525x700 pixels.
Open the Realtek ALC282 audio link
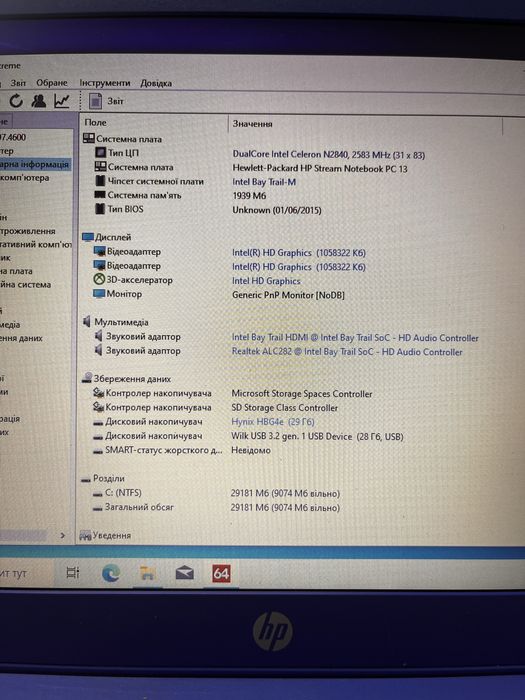[347, 352]
